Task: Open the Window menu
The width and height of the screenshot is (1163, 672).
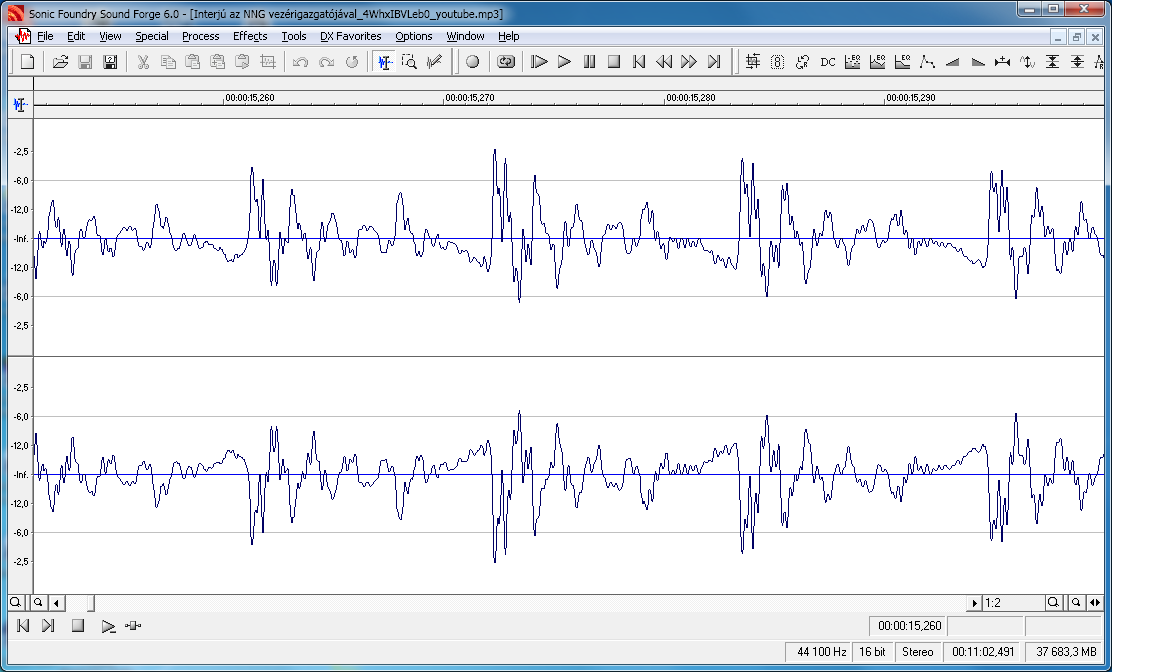Action: click(465, 36)
